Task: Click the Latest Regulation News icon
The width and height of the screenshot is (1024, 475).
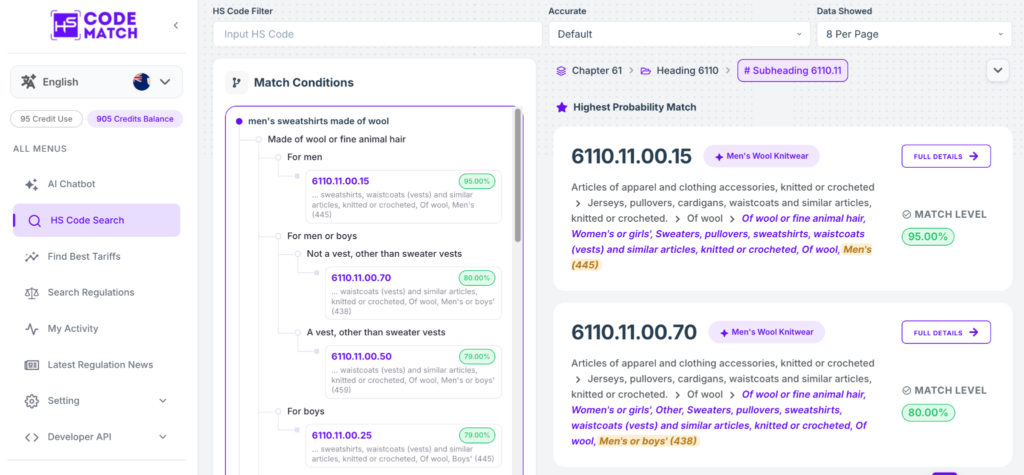Action: 31,365
